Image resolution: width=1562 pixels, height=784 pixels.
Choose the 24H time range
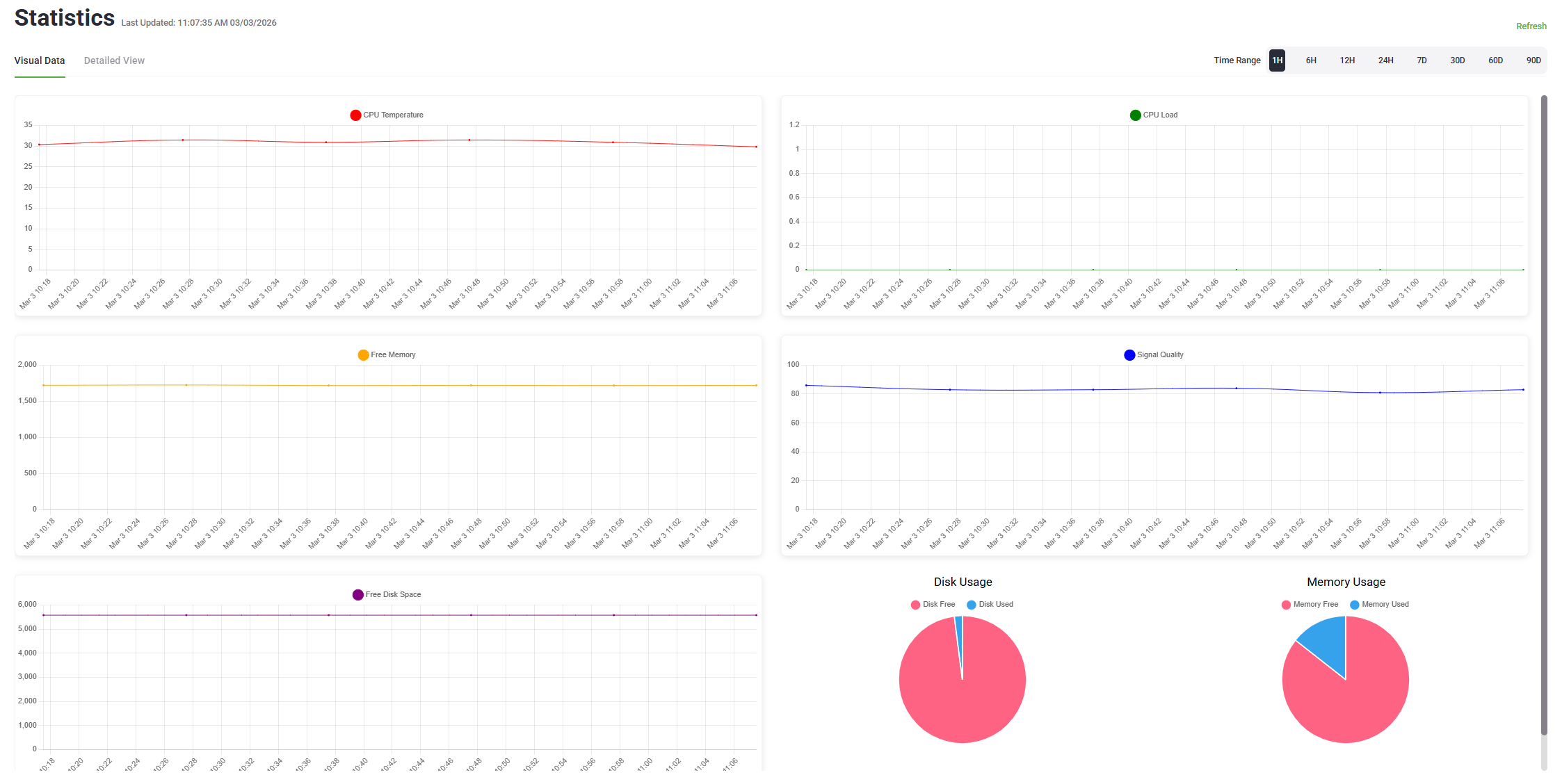[1385, 60]
